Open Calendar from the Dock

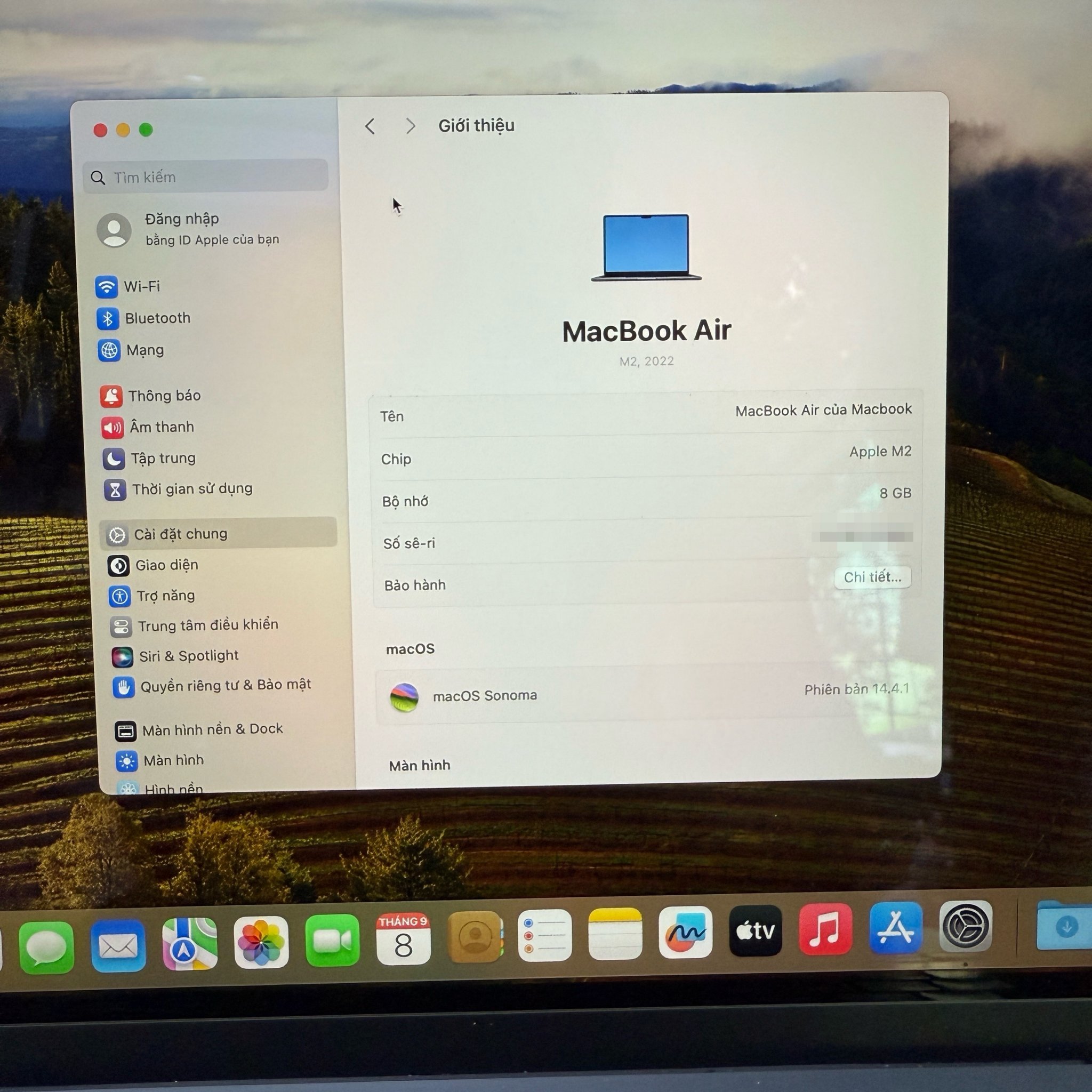[404, 939]
